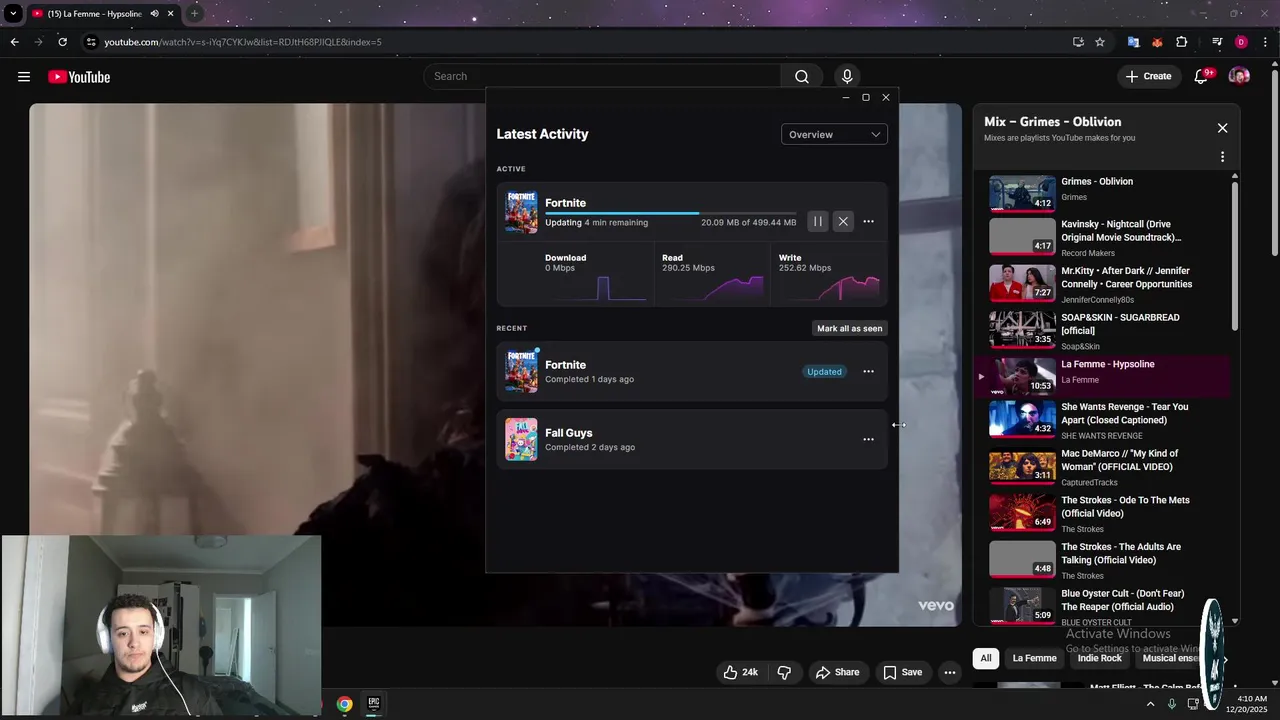Show hidden system tray icons

pyautogui.click(x=1150, y=704)
